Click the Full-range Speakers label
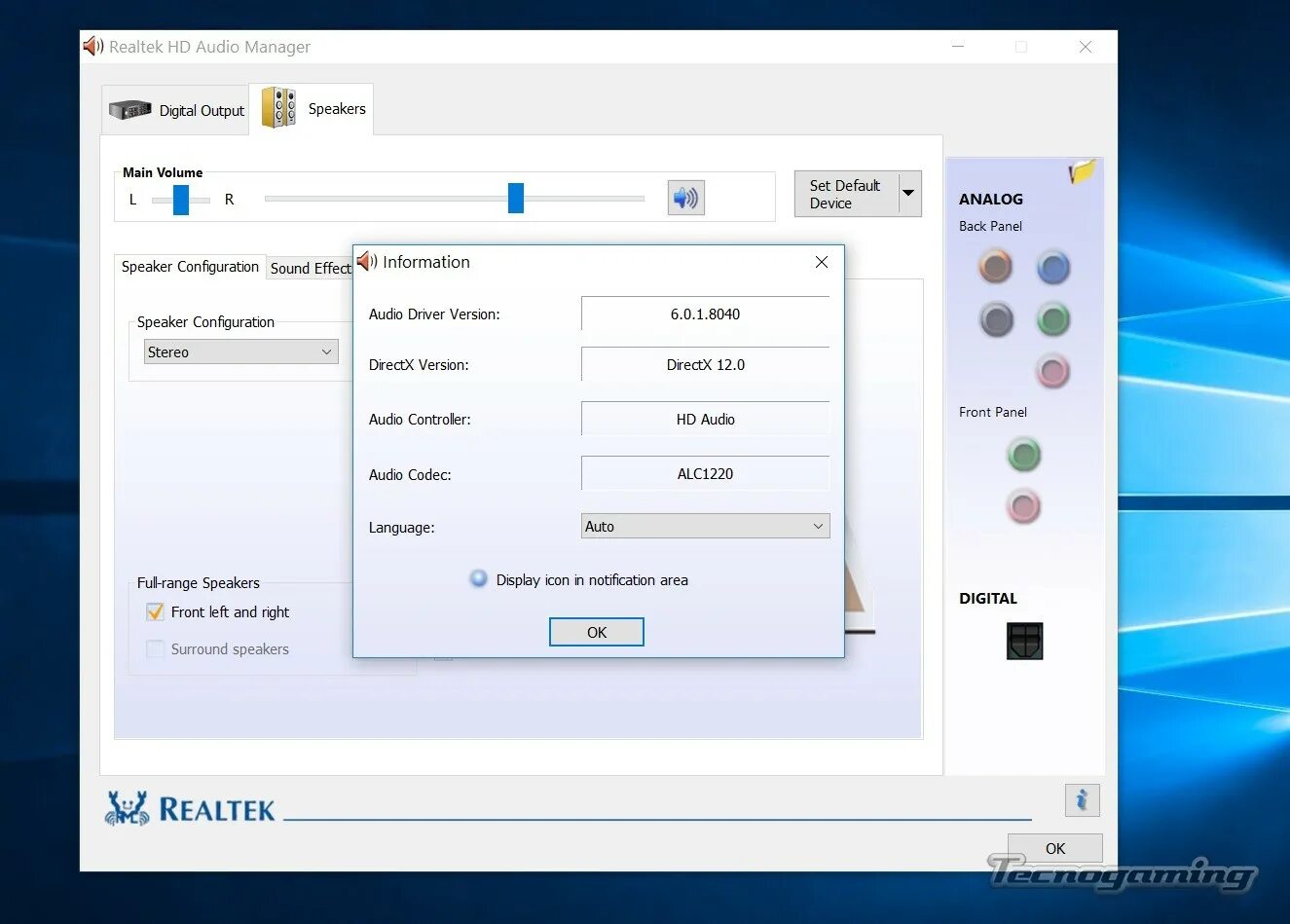Screen dimensions: 1290x924 coord(199,582)
